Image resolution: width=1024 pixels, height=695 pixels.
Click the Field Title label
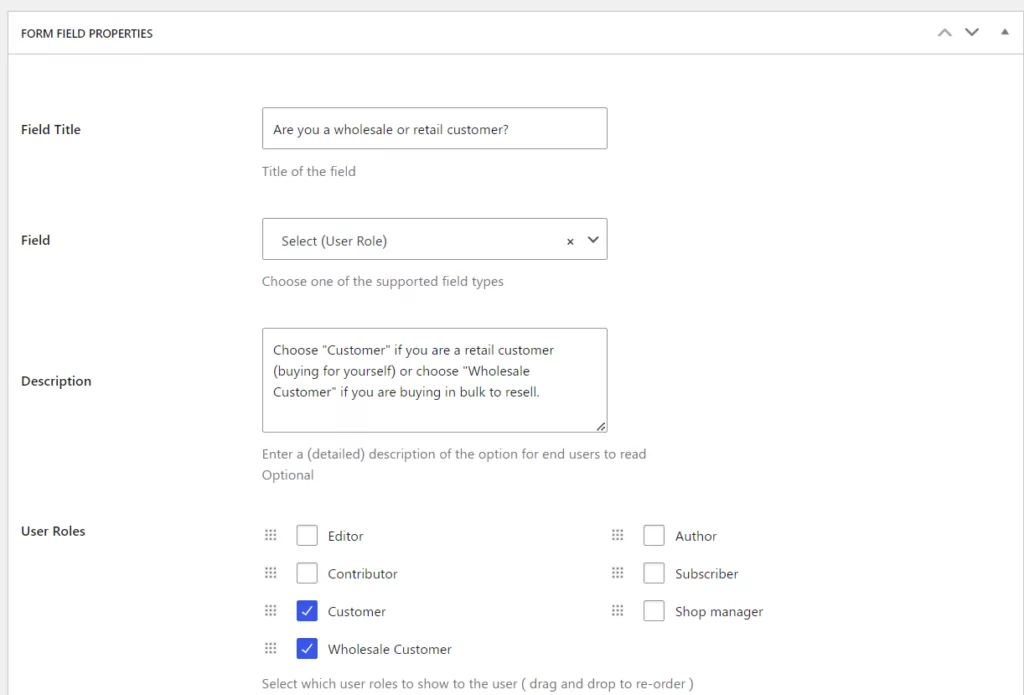pyautogui.click(x=51, y=129)
